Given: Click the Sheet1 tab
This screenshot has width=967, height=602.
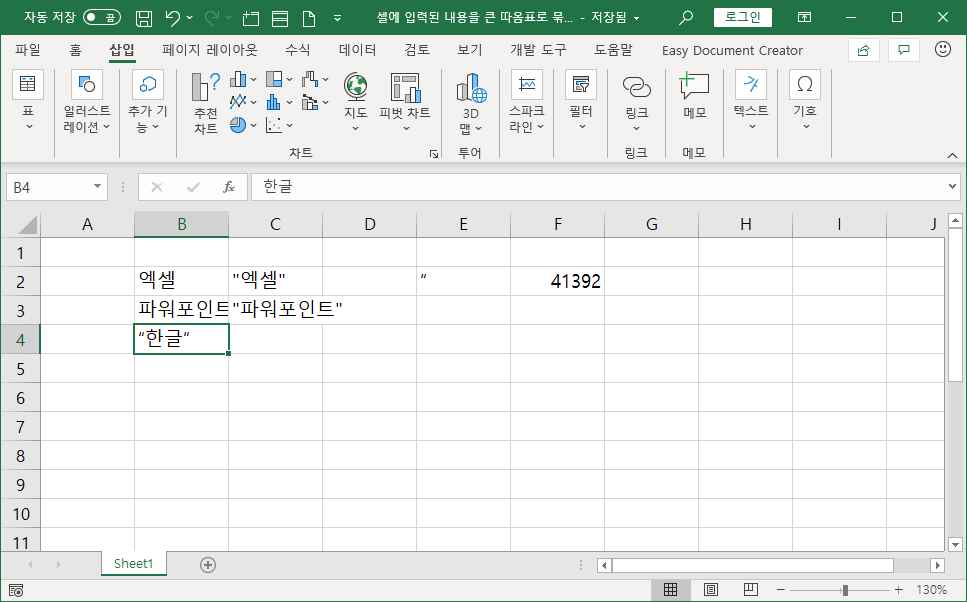Looking at the screenshot, I should click(133, 564).
